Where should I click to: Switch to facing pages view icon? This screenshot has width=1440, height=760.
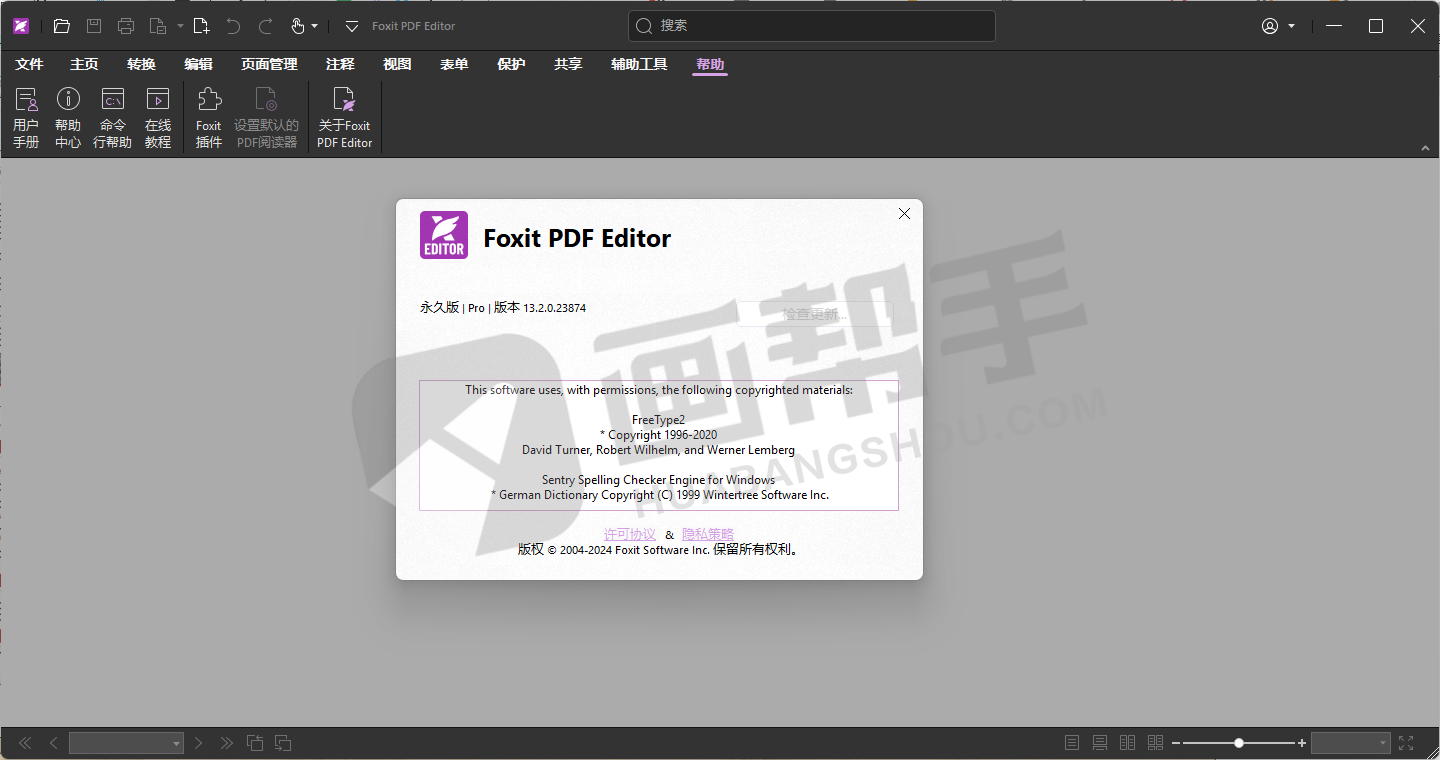(x=1128, y=743)
